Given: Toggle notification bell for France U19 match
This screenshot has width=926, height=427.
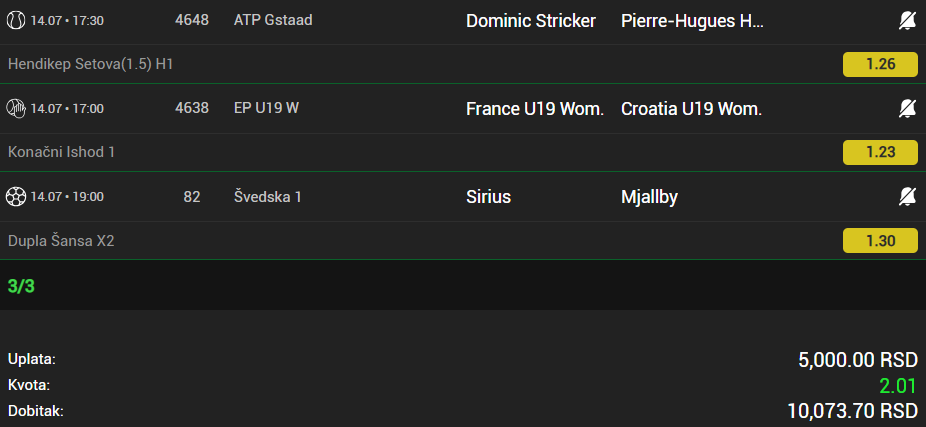Looking at the screenshot, I should [x=907, y=109].
